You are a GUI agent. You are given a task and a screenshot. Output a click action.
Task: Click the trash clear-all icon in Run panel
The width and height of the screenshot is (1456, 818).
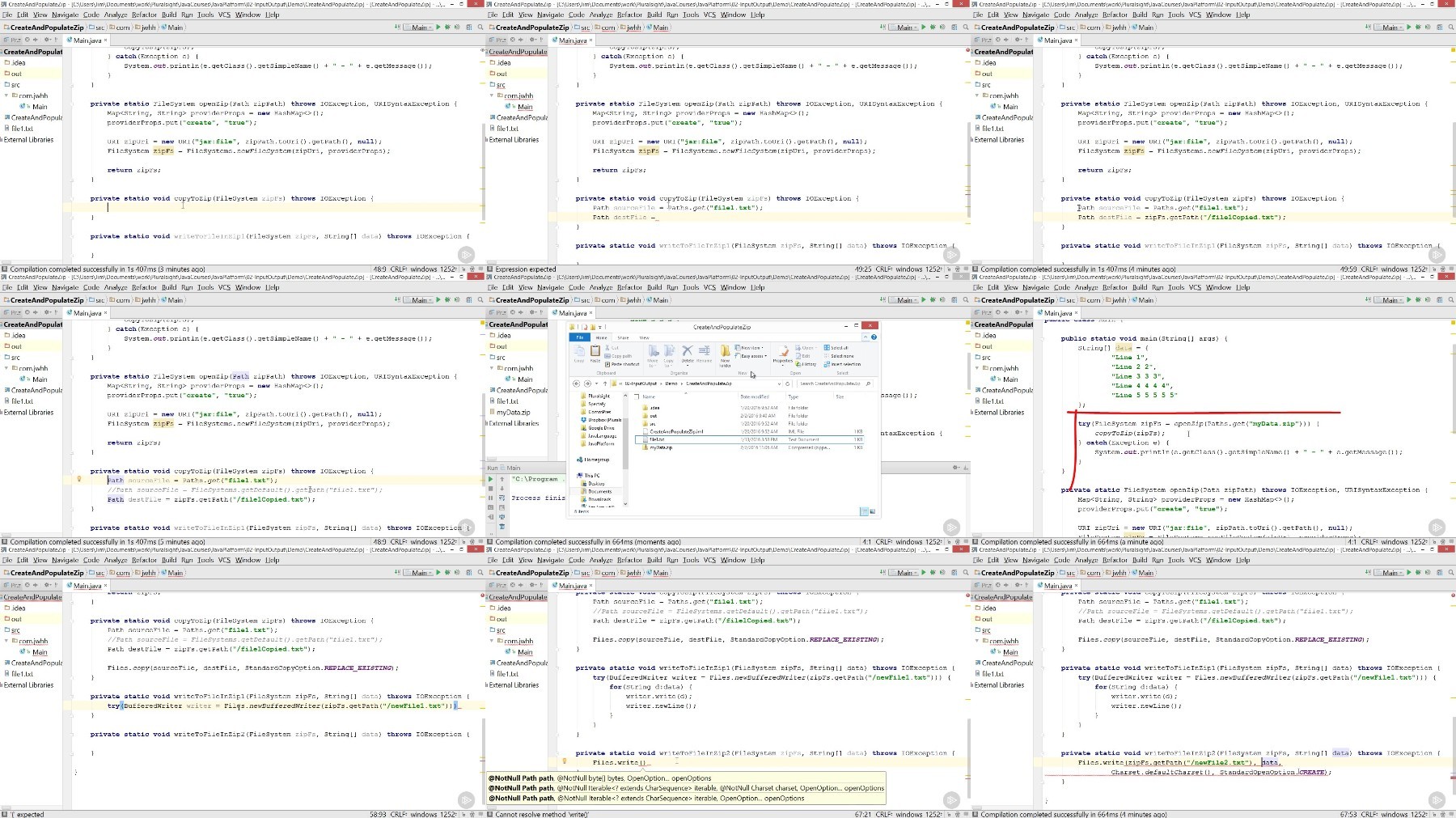point(502,526)
